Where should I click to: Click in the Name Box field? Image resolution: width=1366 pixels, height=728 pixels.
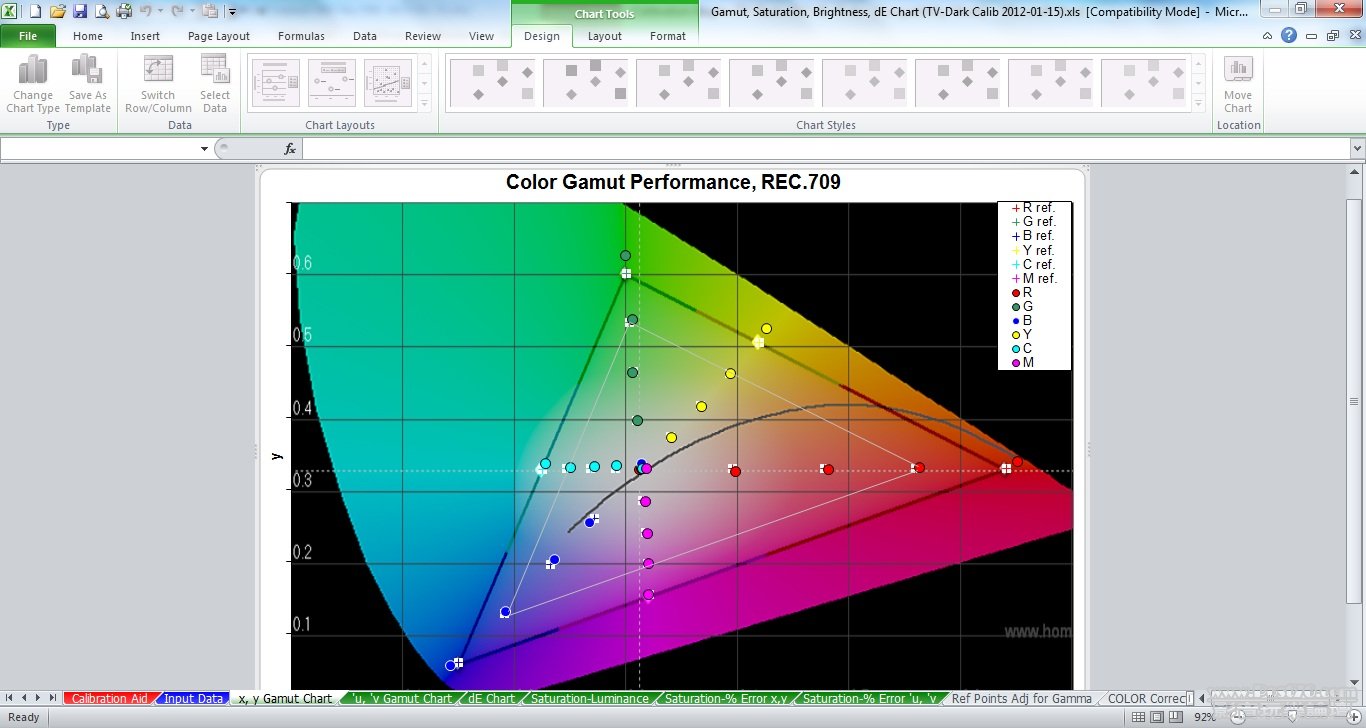tap(98, 148)
